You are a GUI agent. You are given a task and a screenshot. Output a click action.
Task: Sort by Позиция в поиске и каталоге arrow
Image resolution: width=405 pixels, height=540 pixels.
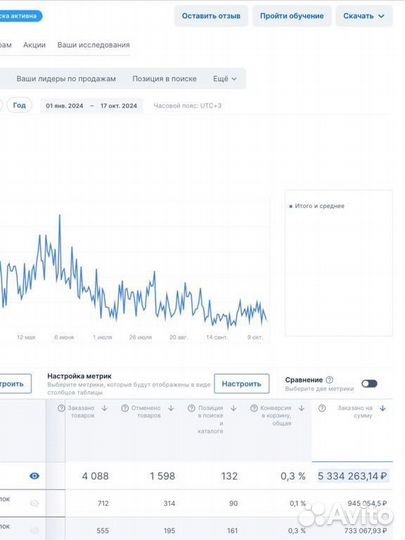[233, 408]
